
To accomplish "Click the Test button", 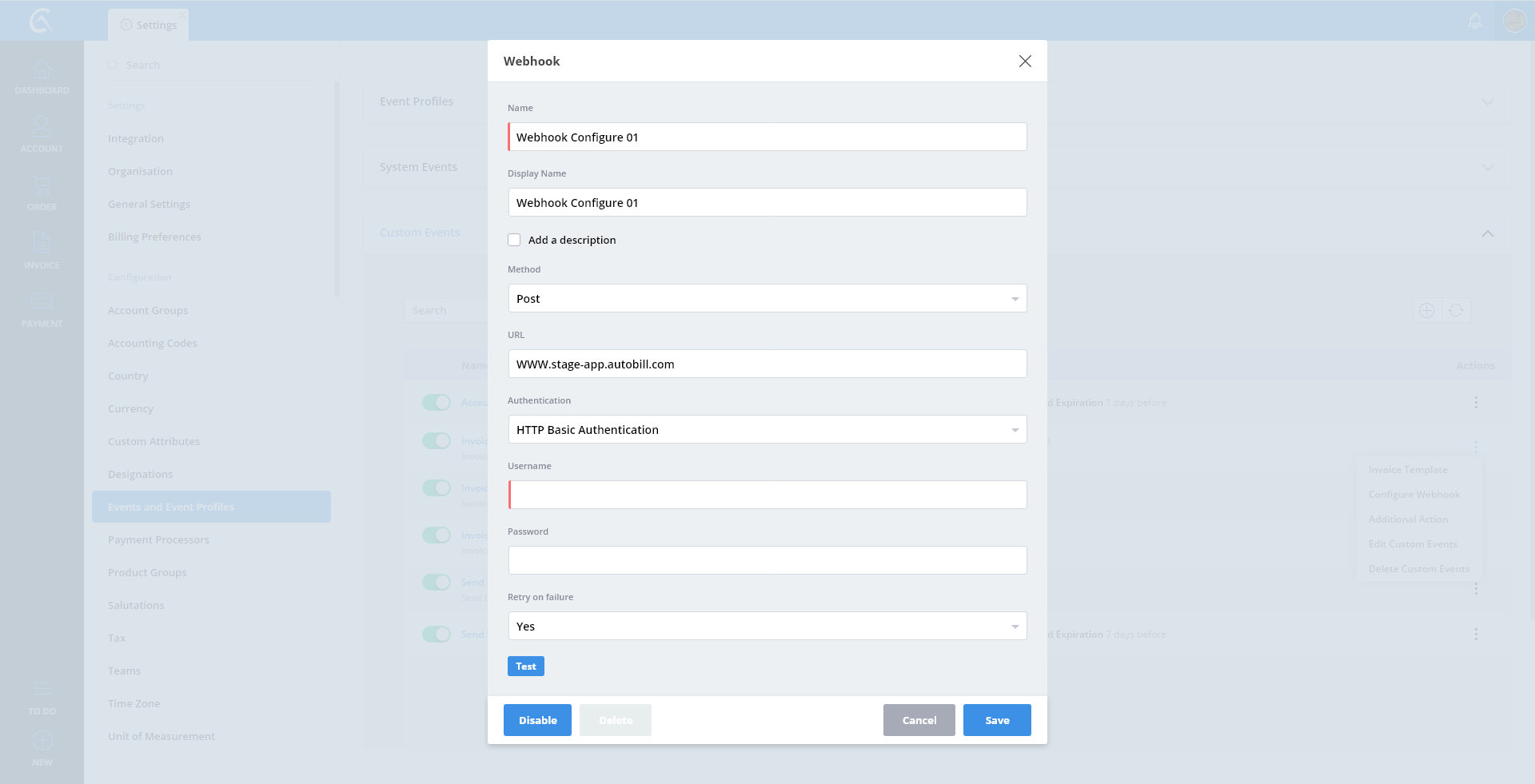I will coord(525,667).
